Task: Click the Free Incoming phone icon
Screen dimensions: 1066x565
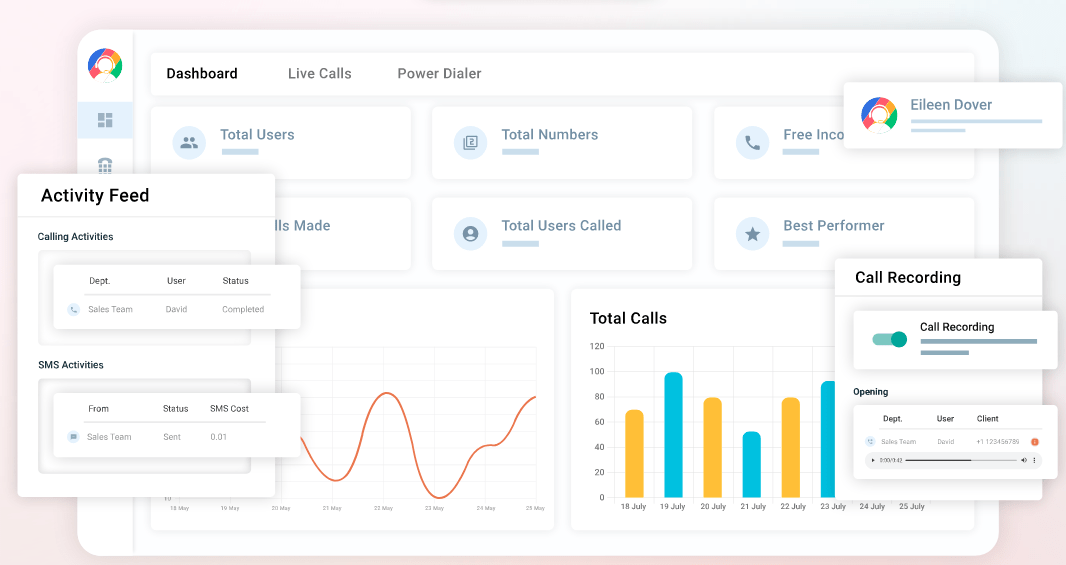Action: coord(752,143)
